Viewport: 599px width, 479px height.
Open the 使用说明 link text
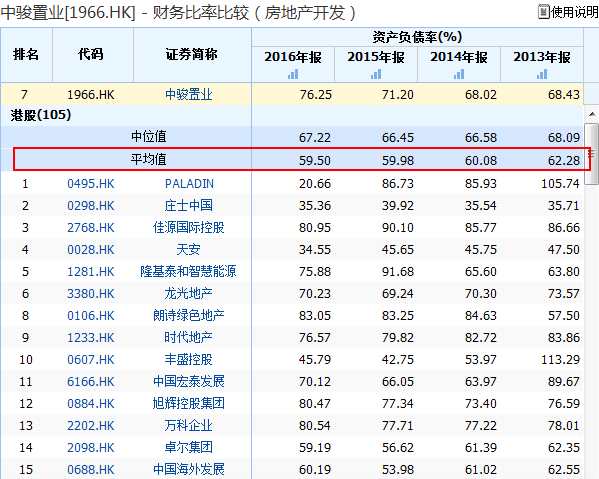(575, 12)
